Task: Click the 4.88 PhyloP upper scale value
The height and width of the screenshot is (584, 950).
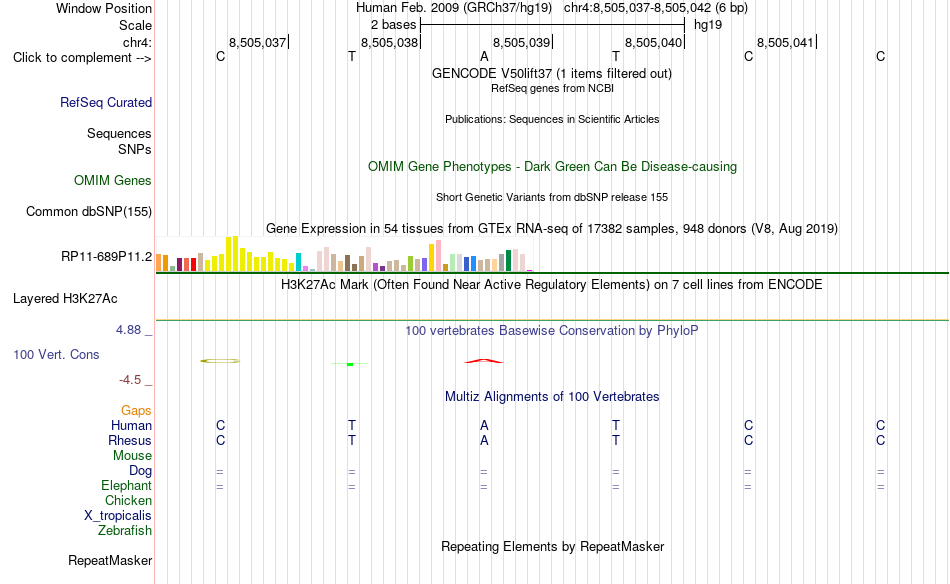Action: coord(128,330)
